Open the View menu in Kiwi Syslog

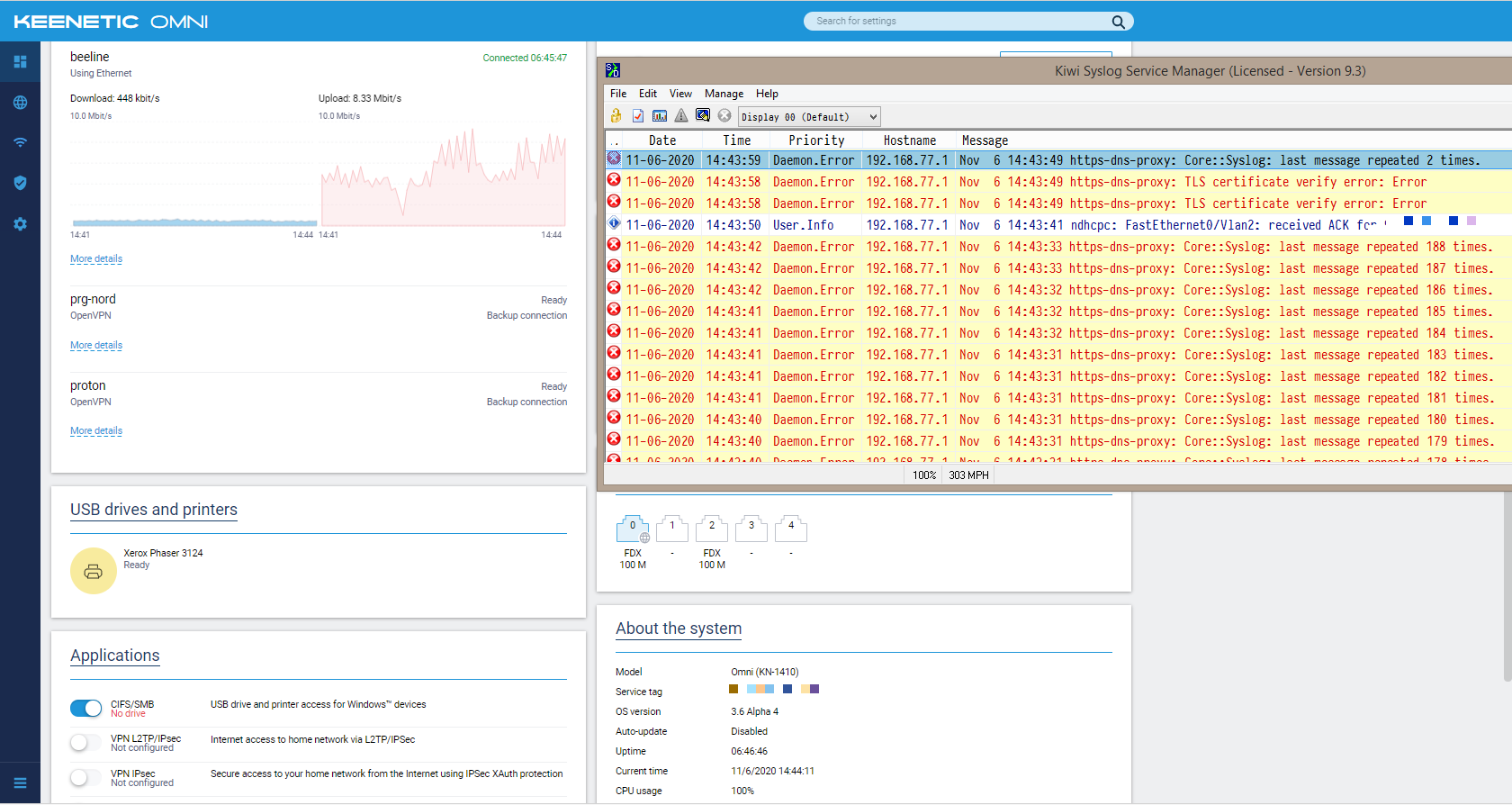point(680,94)
